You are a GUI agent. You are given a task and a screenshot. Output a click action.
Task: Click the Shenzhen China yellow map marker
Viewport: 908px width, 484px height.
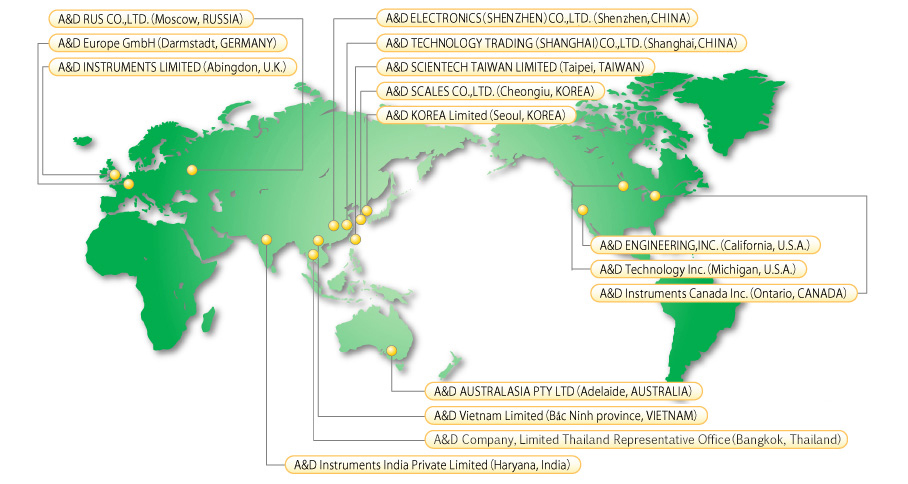point(334,226)
